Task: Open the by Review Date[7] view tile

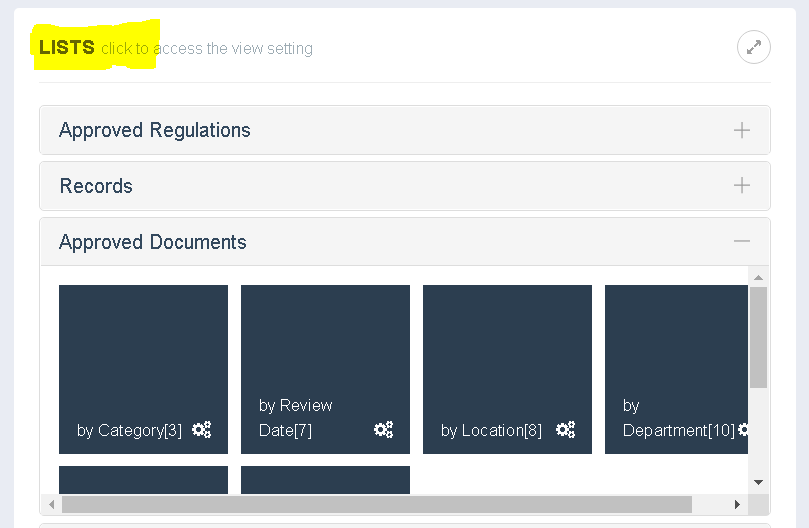Action: [326, 370]
